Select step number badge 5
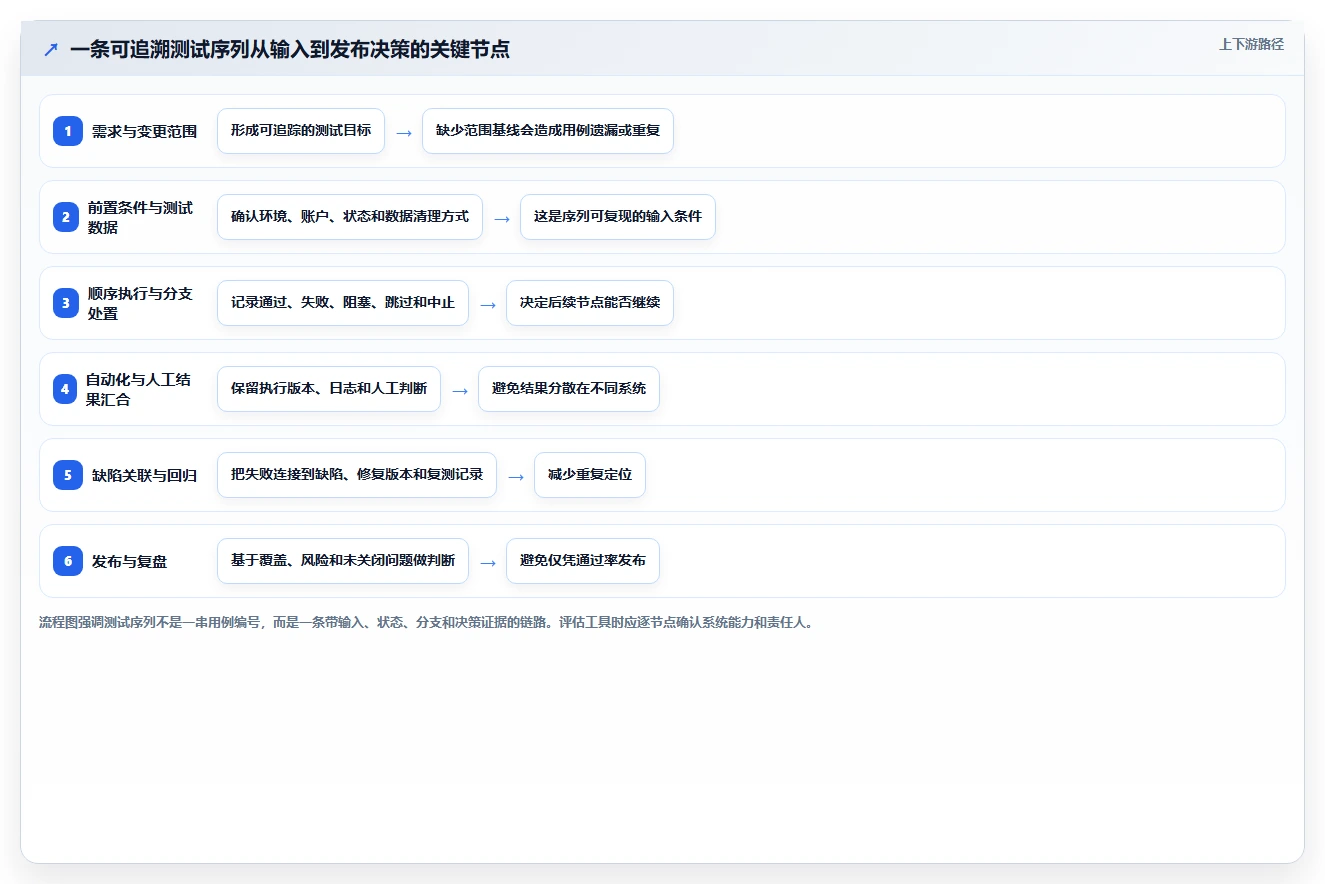The width and height of the screenshot is (1325, 884). 68,475
